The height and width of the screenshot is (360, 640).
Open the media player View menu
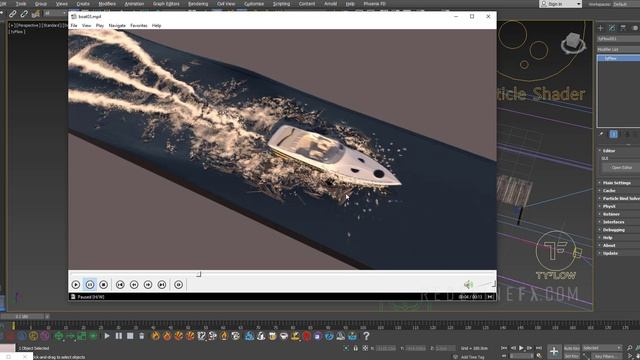click(x=87, y=25)
